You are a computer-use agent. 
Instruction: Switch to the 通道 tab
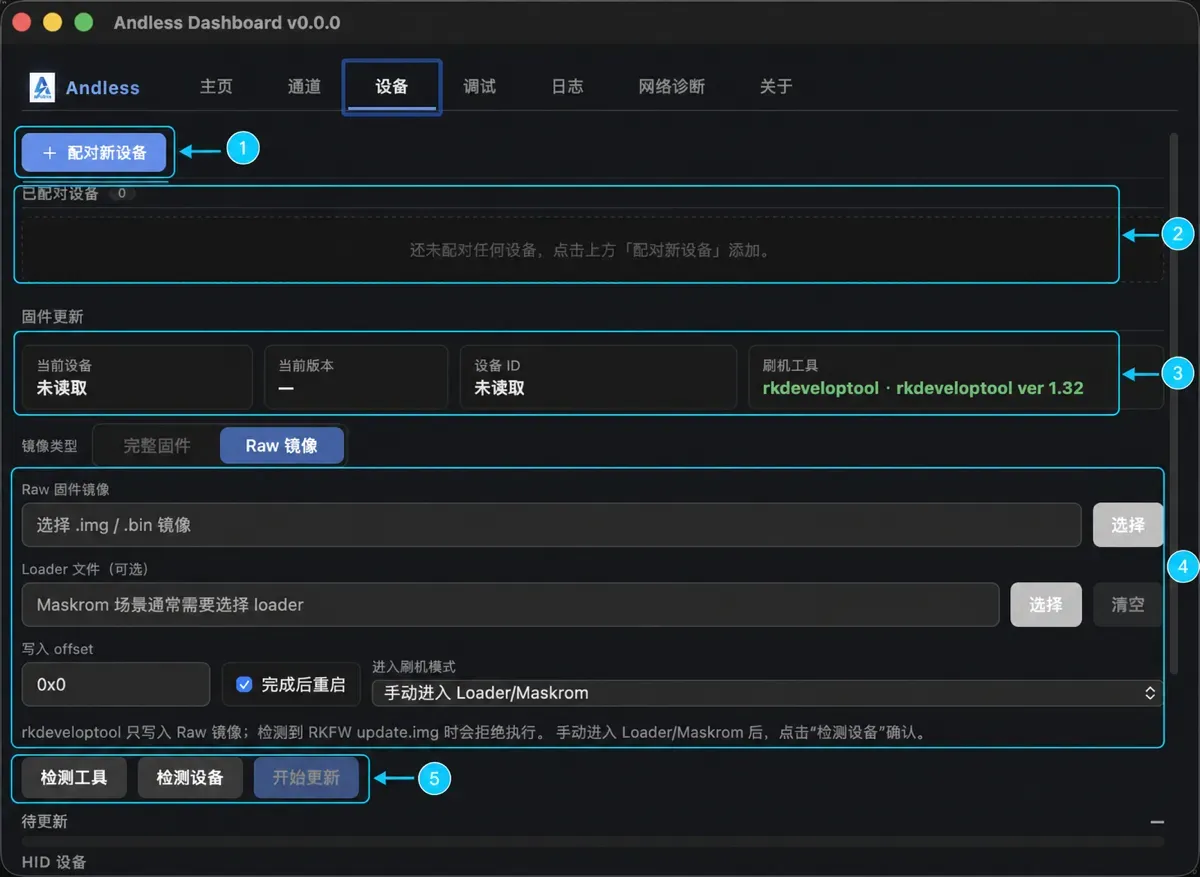[x=304, y=86]
